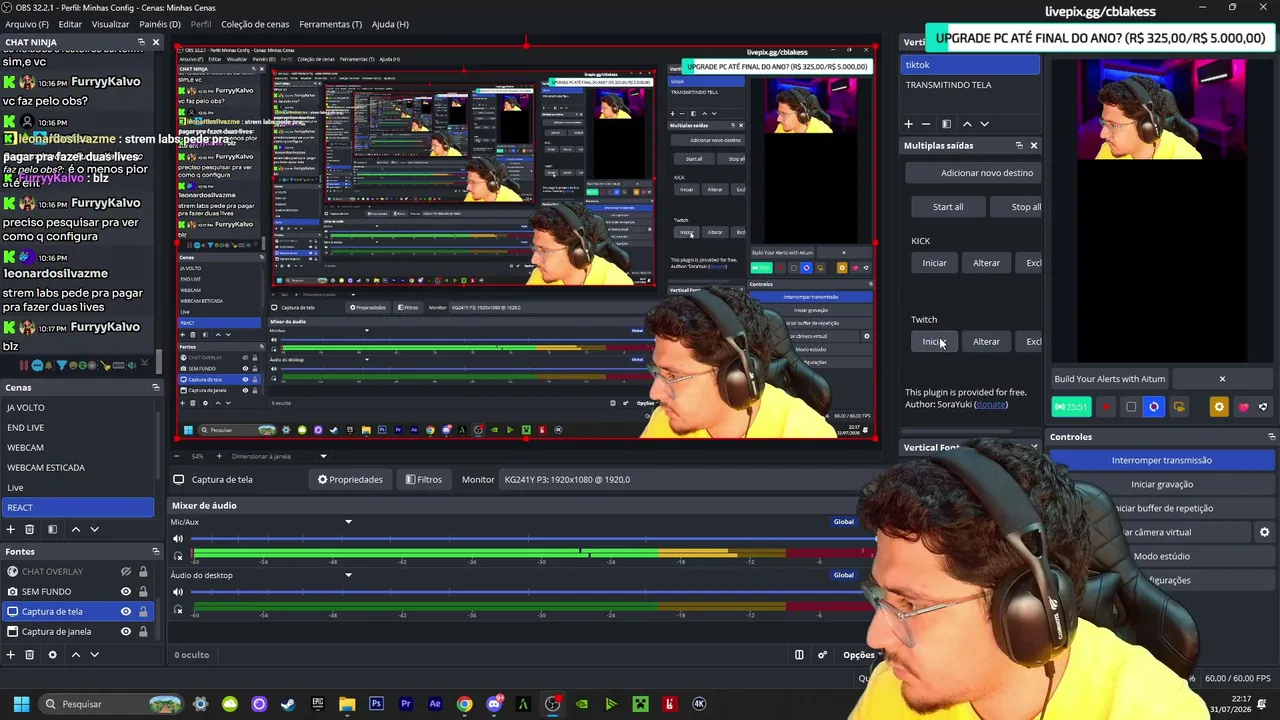Screen dimensions: 1280x720
Task: Pop out the Chat Ninja dock
Action: pos(139,42)
